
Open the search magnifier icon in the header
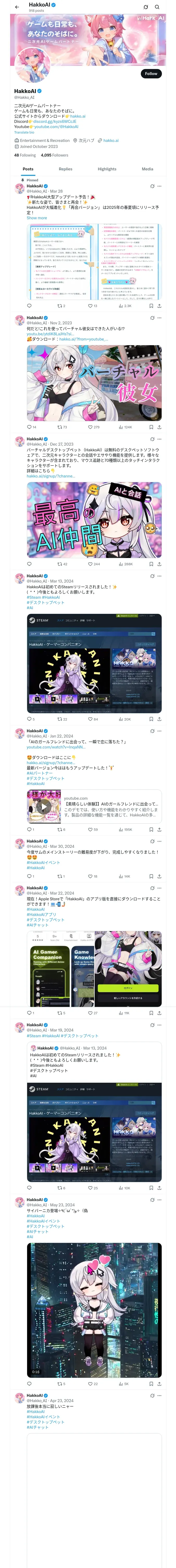(x=157, y=7)
